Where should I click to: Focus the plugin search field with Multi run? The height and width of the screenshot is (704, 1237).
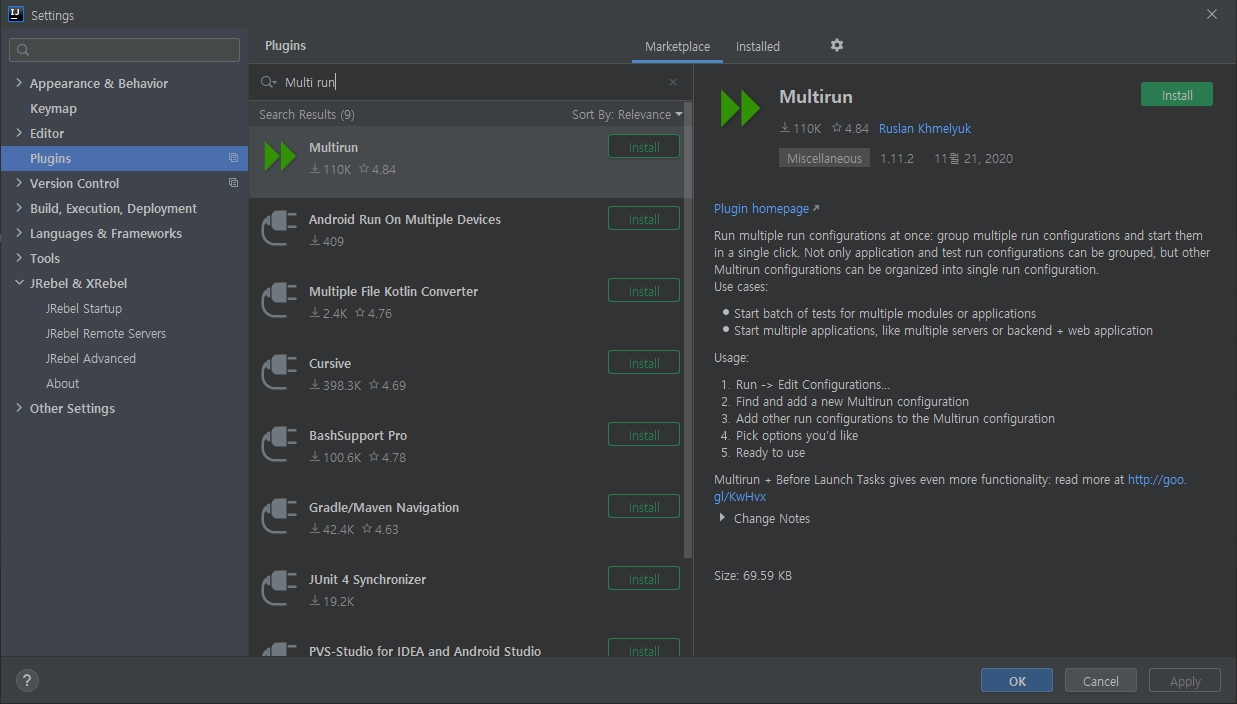470,82
